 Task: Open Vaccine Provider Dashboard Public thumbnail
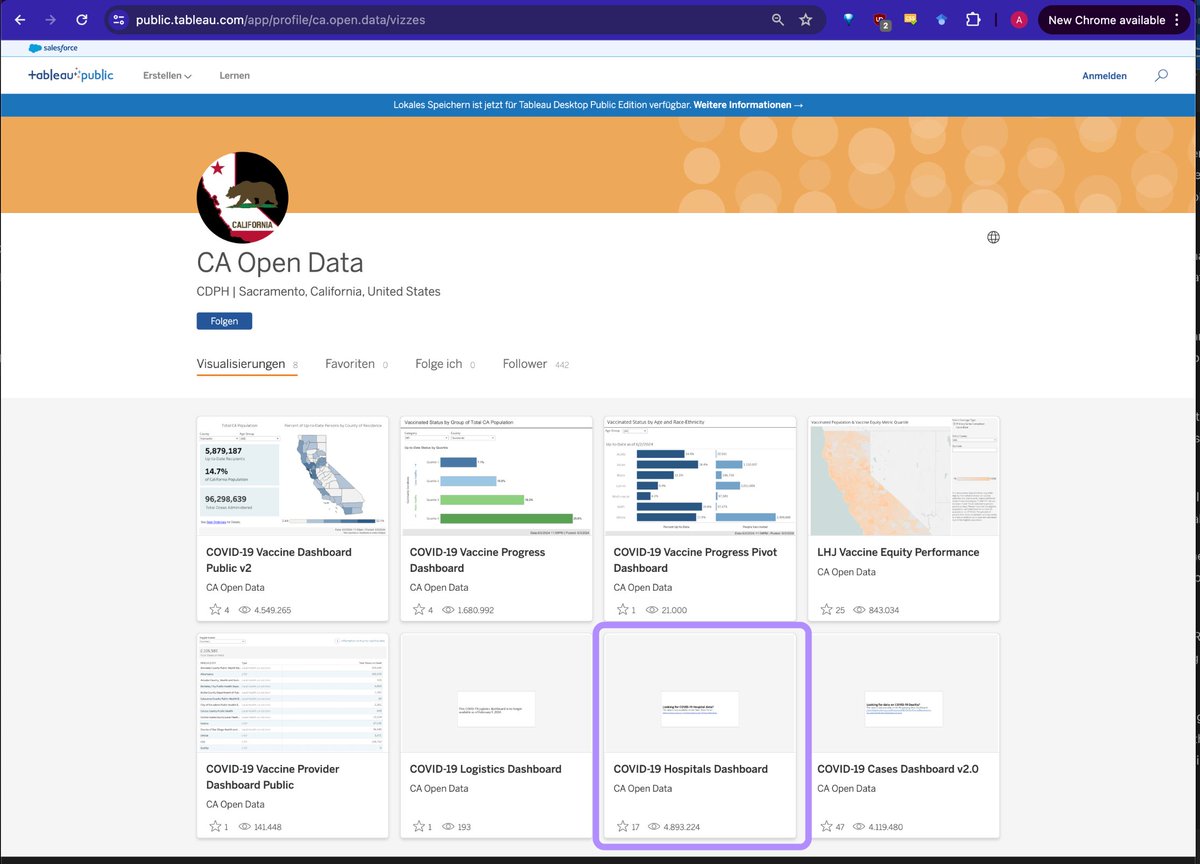coord(292,693)
